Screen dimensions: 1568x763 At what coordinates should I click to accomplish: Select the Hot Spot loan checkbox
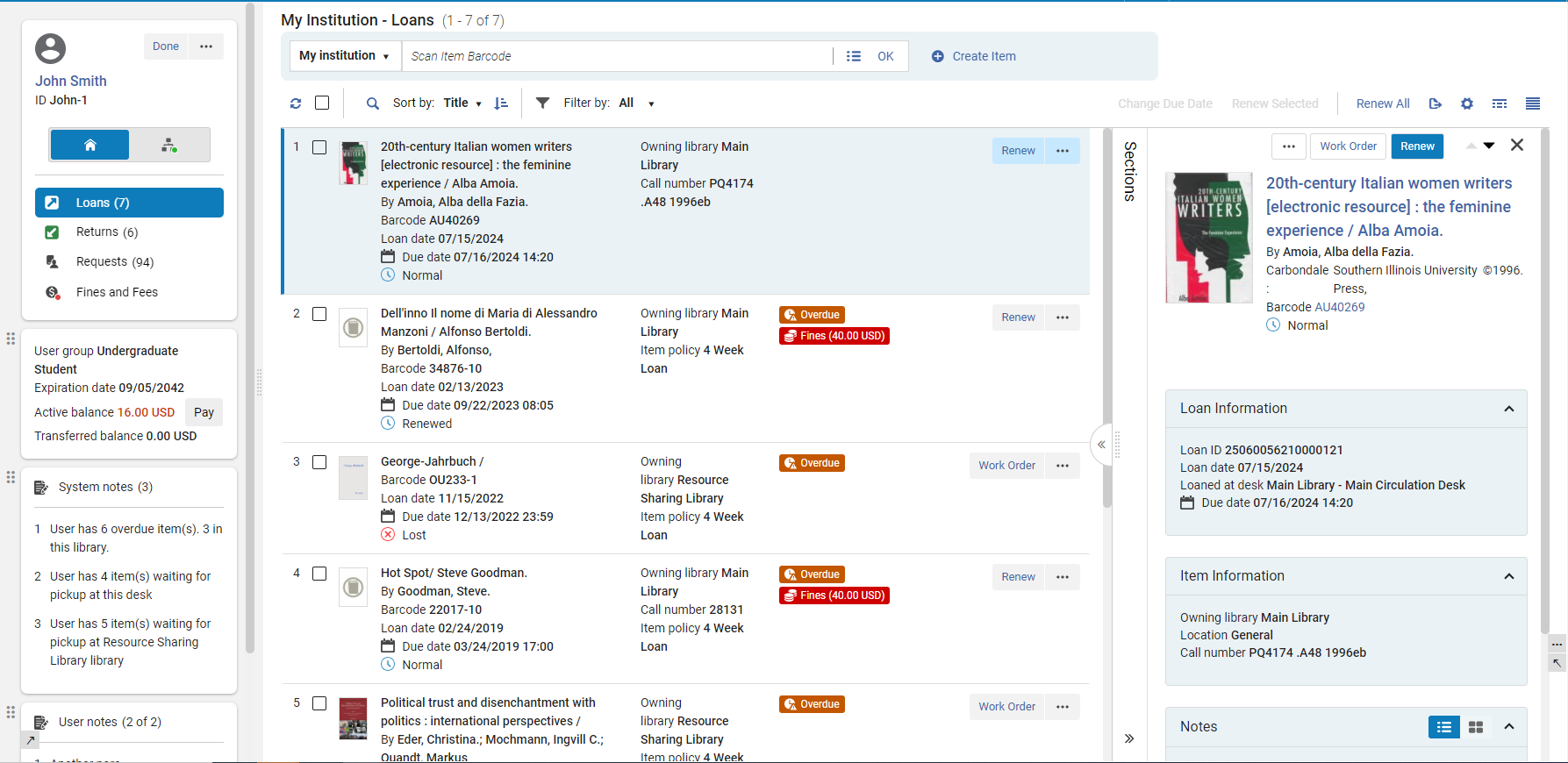(x=319, y=574)
